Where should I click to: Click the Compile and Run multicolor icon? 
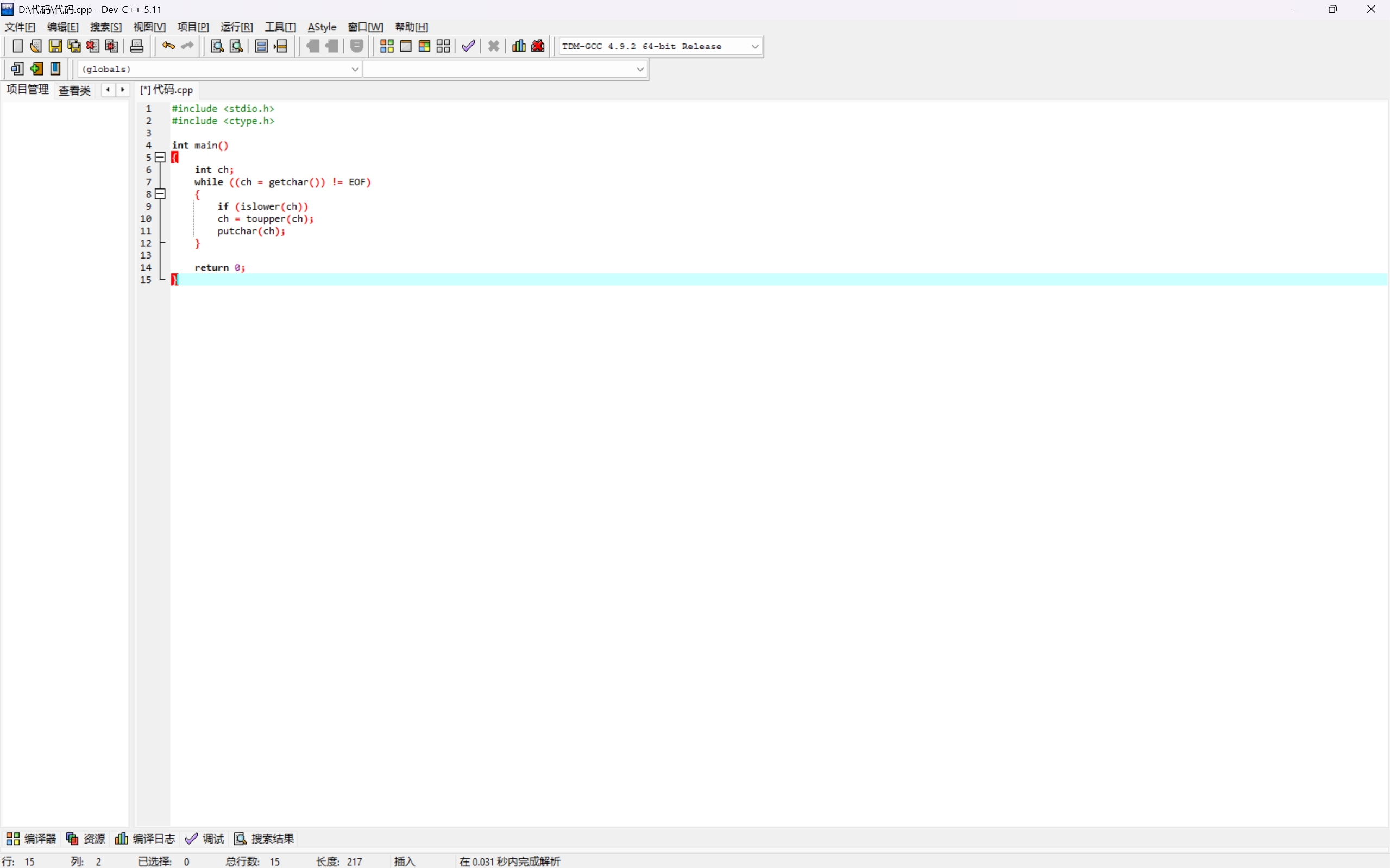pyautogui.click(x=424, y=46)
